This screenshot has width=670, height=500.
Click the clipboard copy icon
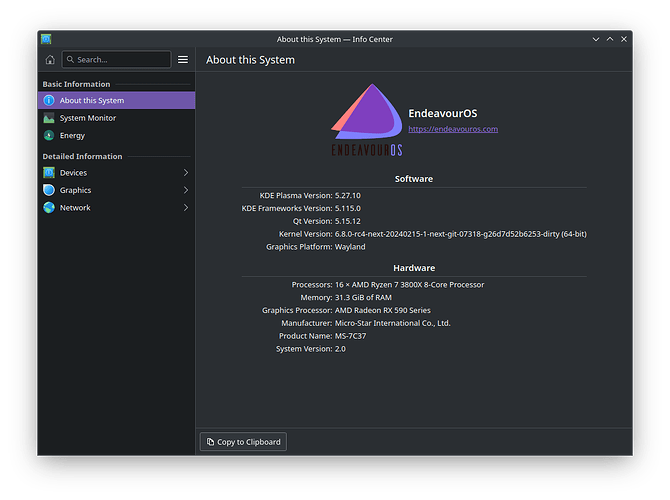click(210, 442)
